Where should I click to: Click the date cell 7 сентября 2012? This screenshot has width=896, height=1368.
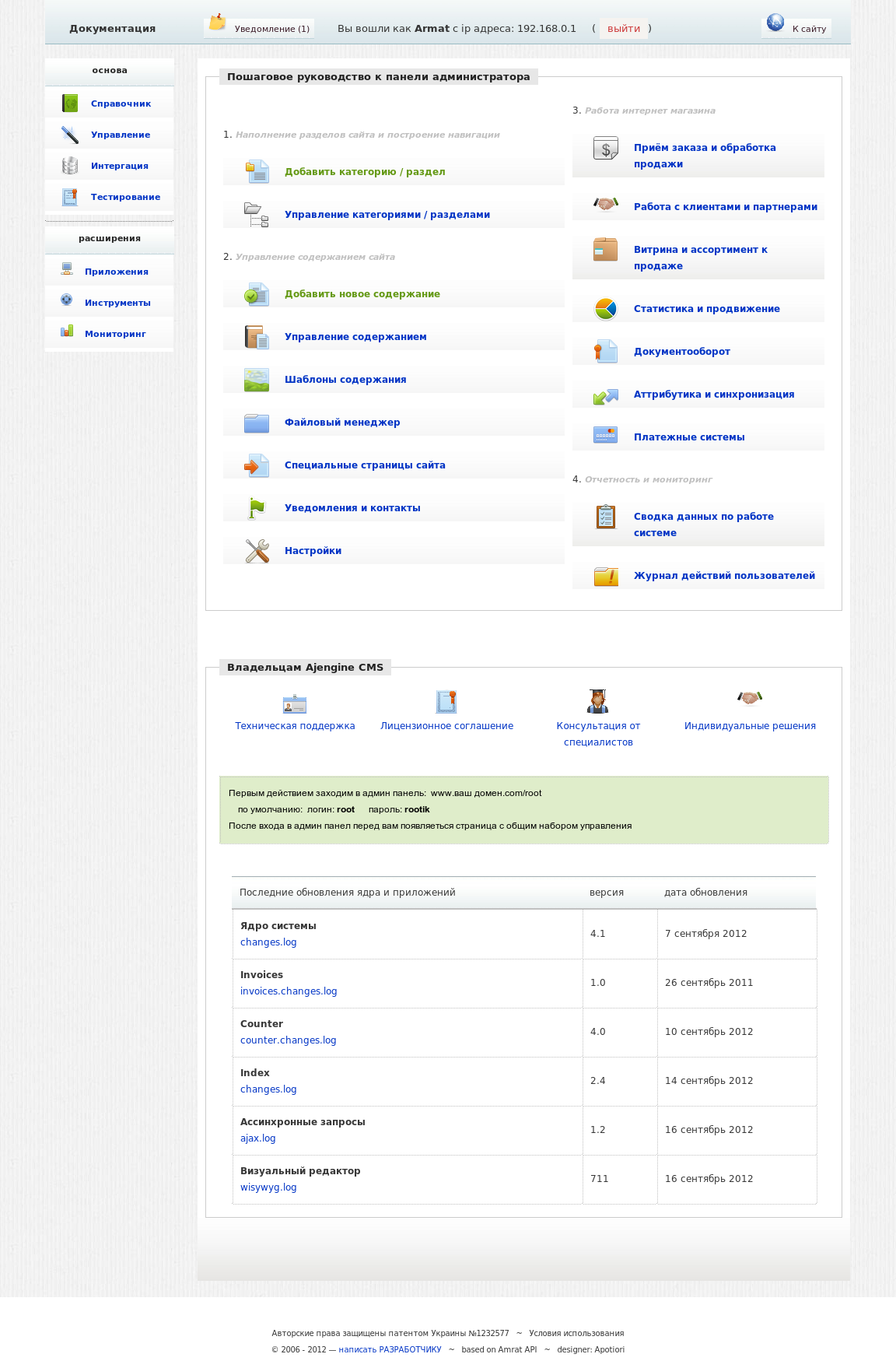pos(737,934)
